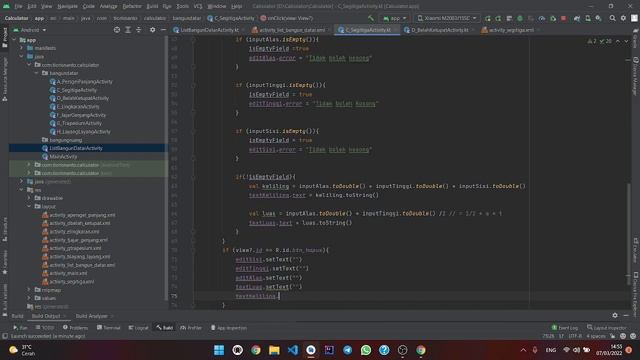Open the Run tool window button
The width and height of the screenshot is (640, 360).
[20, 328]
